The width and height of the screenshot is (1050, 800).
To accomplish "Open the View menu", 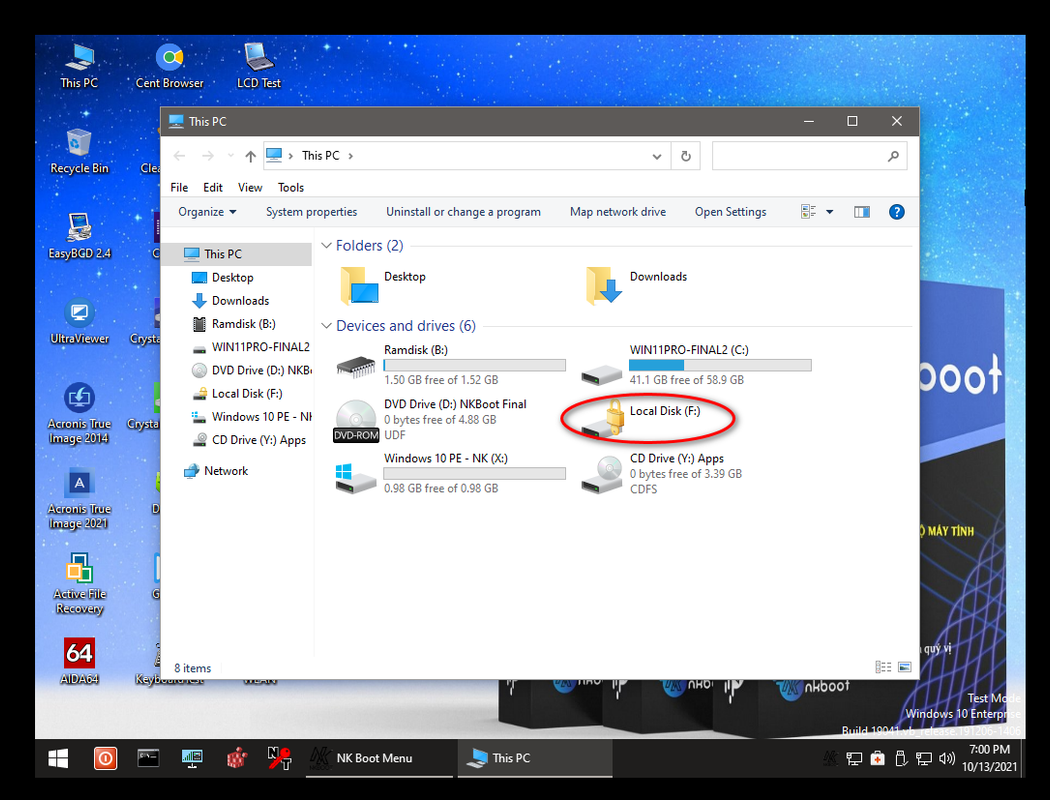I will tap(250, 187).
